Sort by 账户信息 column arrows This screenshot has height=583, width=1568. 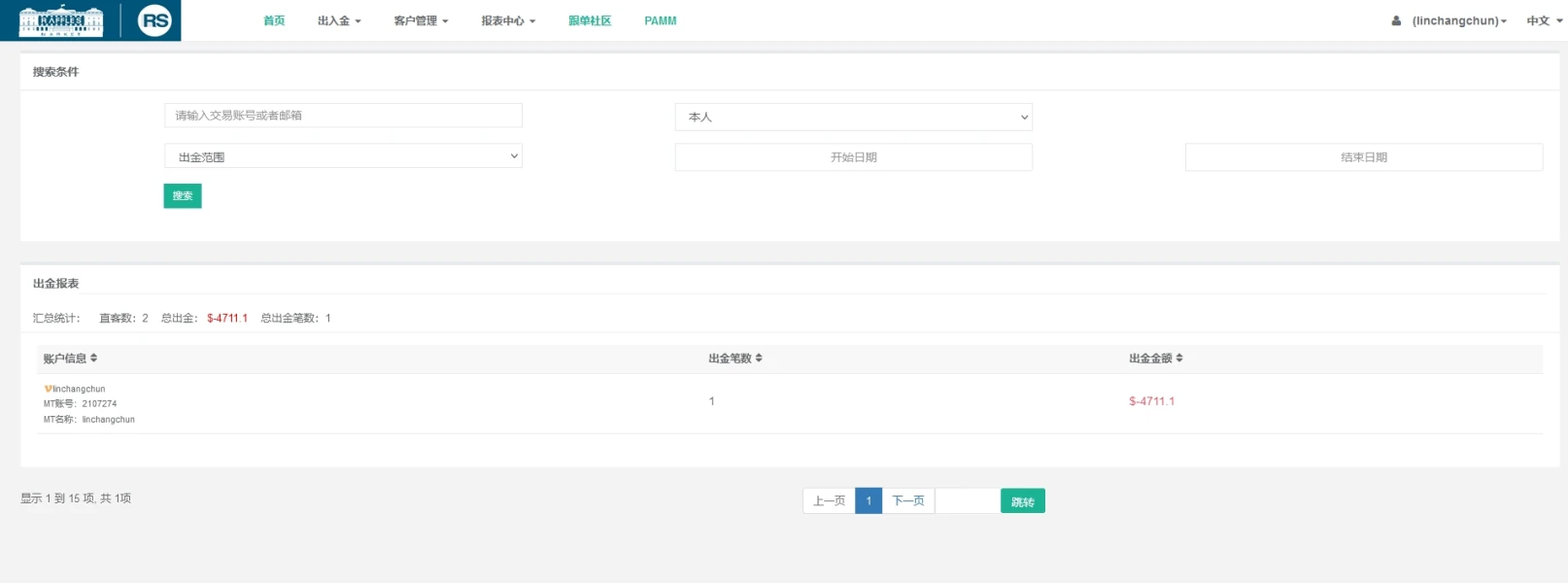click(94, 359)
